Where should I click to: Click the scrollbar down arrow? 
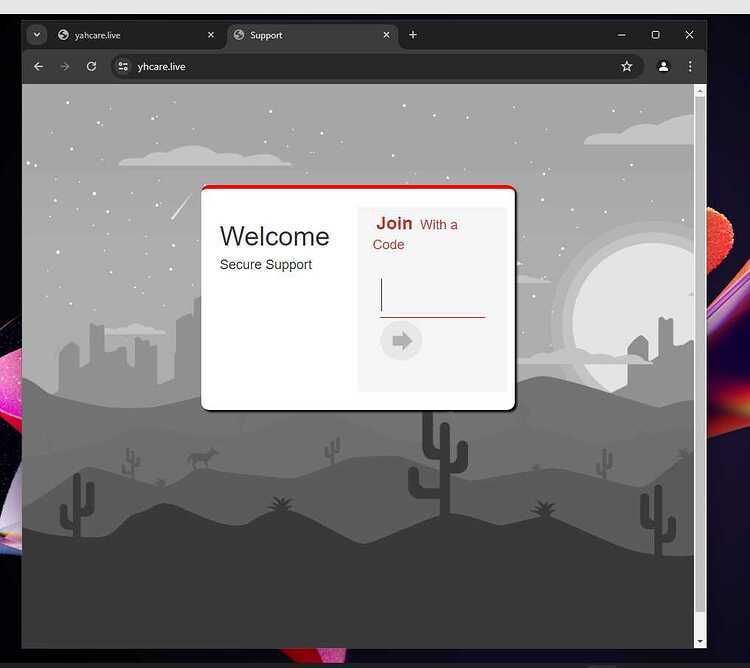700,642
